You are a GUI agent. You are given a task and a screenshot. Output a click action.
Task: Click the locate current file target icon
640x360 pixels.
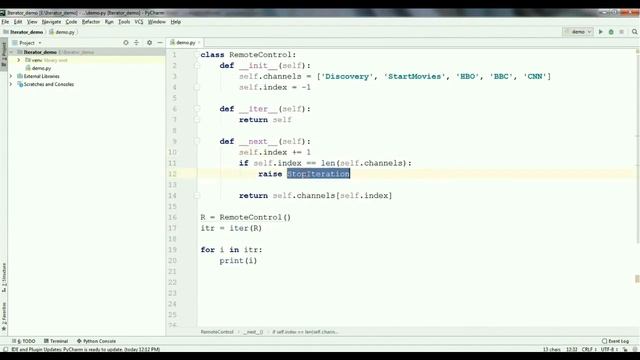point(126,42)
